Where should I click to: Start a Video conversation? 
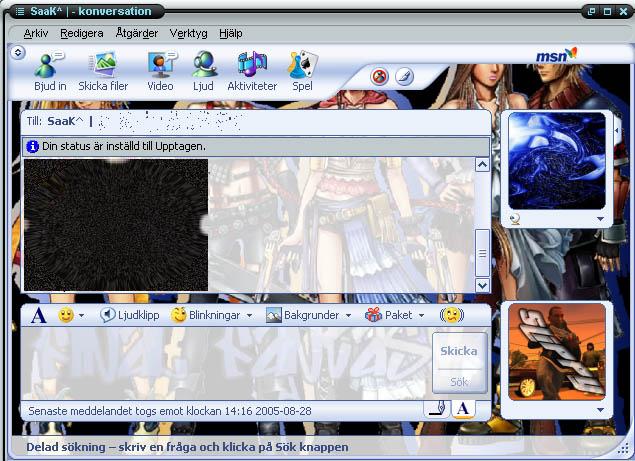pyautogui.click(x=160, y=66)
